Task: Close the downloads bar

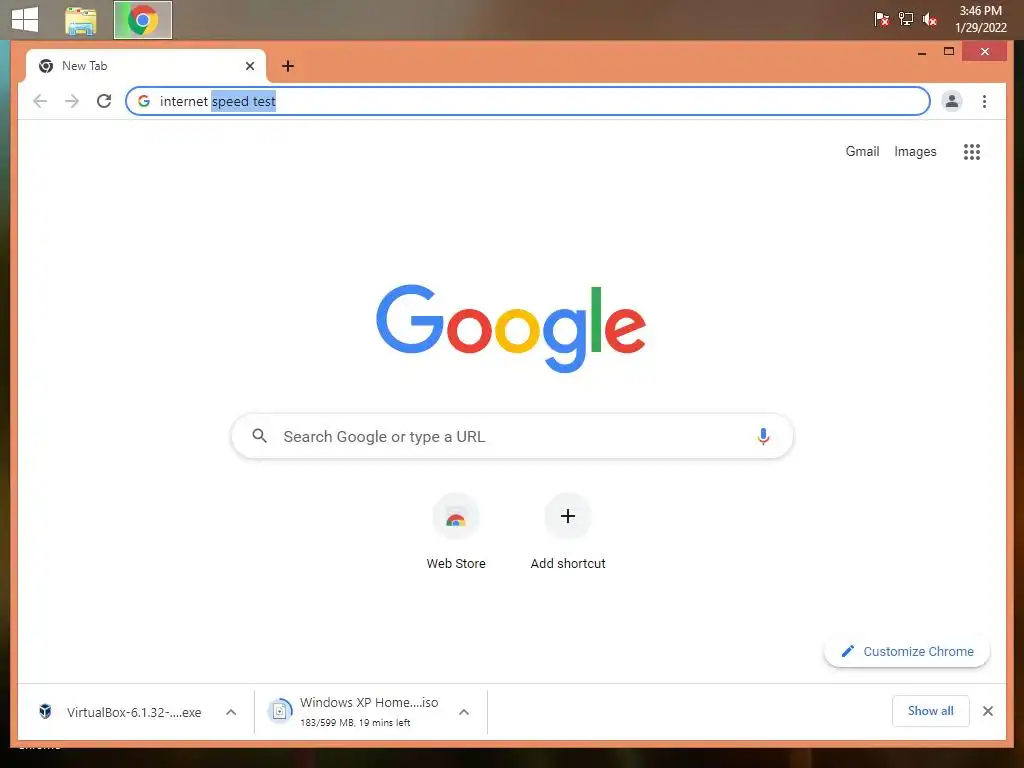Action: pyautogui.click(x=988, y=711)
